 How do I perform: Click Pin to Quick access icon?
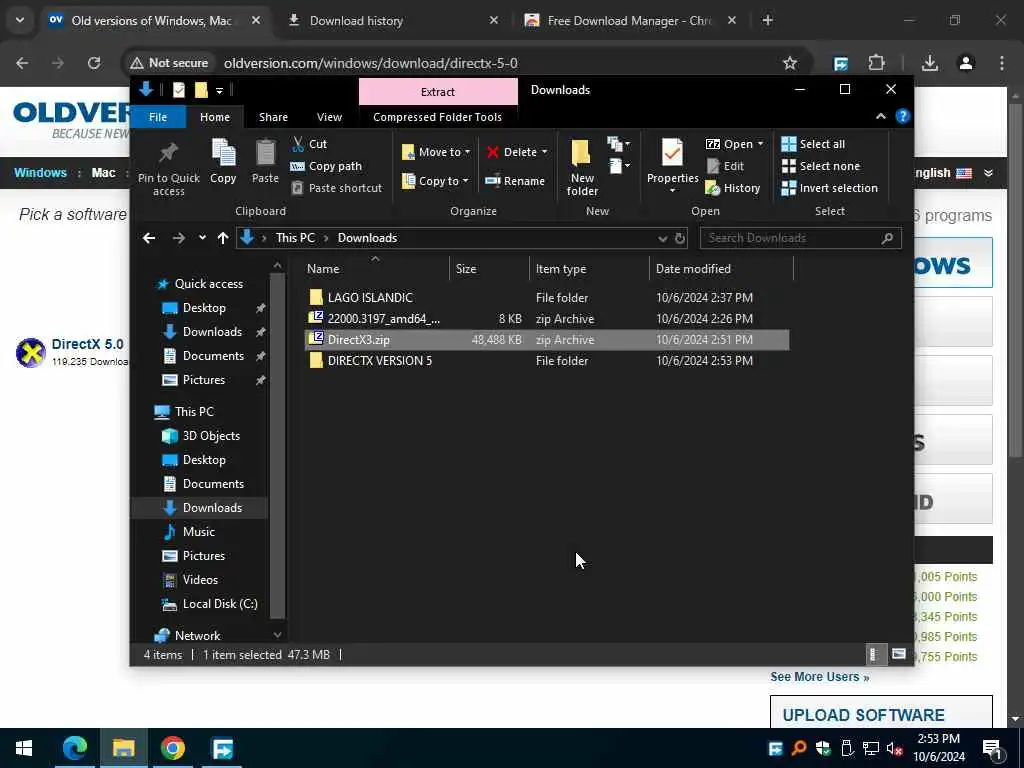(168, 153)
